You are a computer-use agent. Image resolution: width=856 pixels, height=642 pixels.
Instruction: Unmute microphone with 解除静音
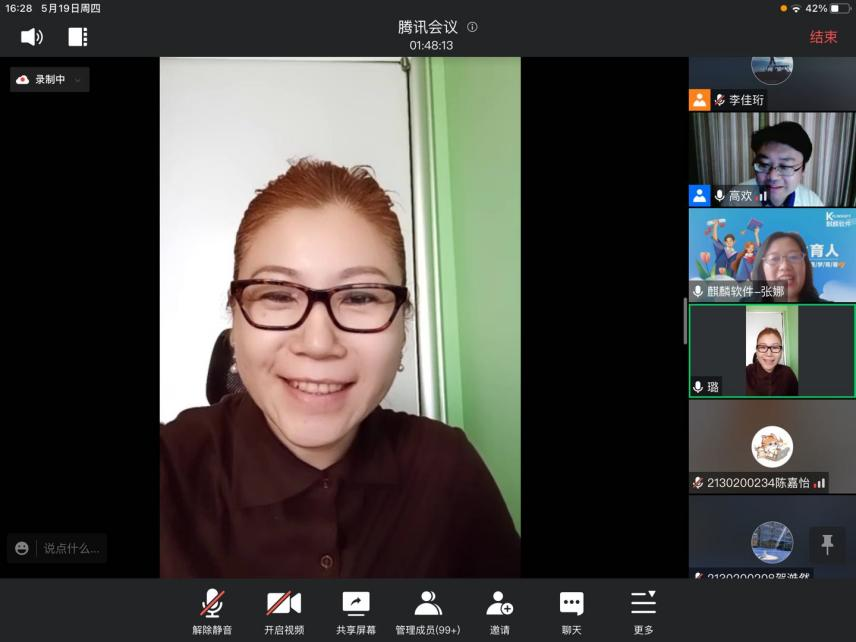point(212,613)
